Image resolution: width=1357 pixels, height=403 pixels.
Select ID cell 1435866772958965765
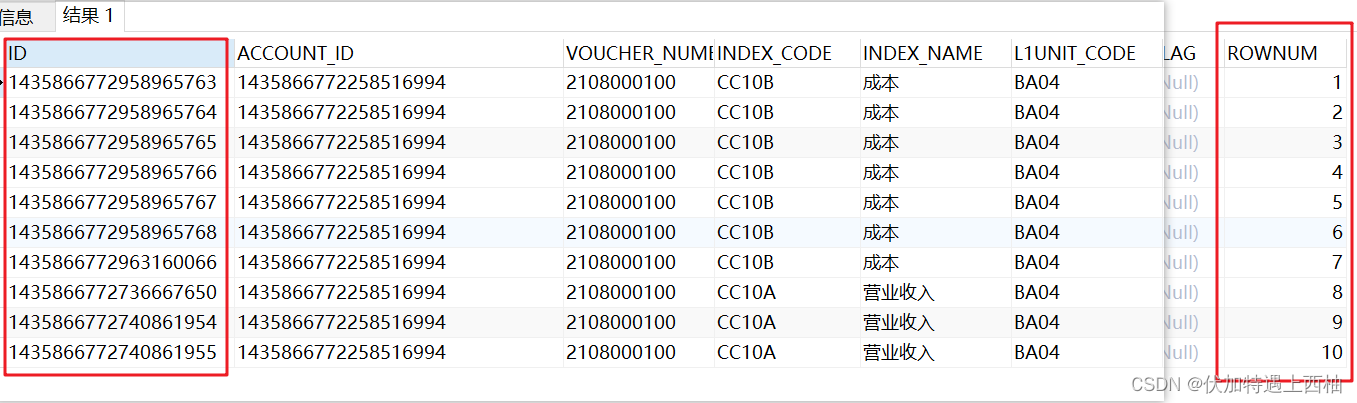(x=118, y=143)
